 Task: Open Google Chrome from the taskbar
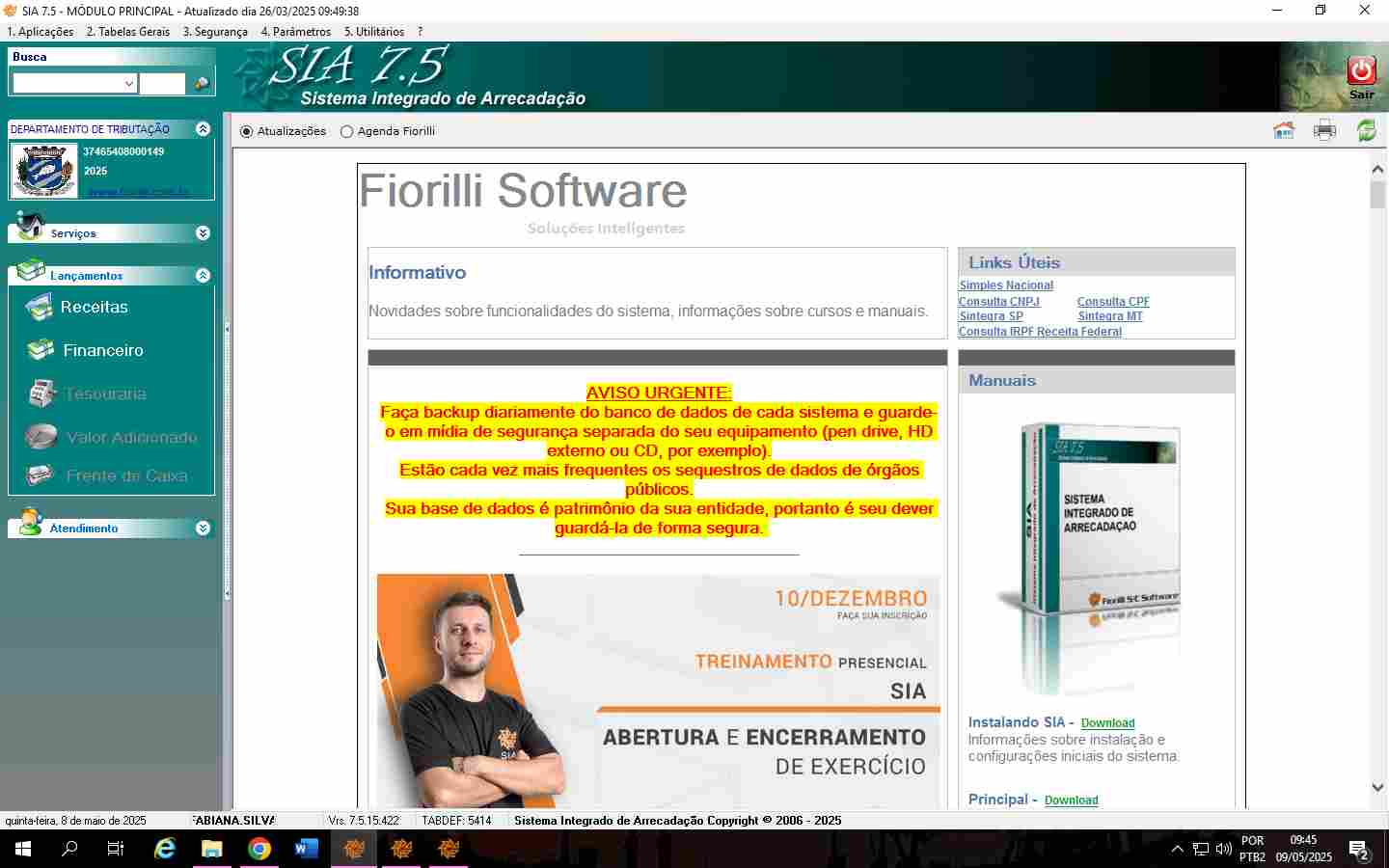pyautogui.click(x=259, y=849)
